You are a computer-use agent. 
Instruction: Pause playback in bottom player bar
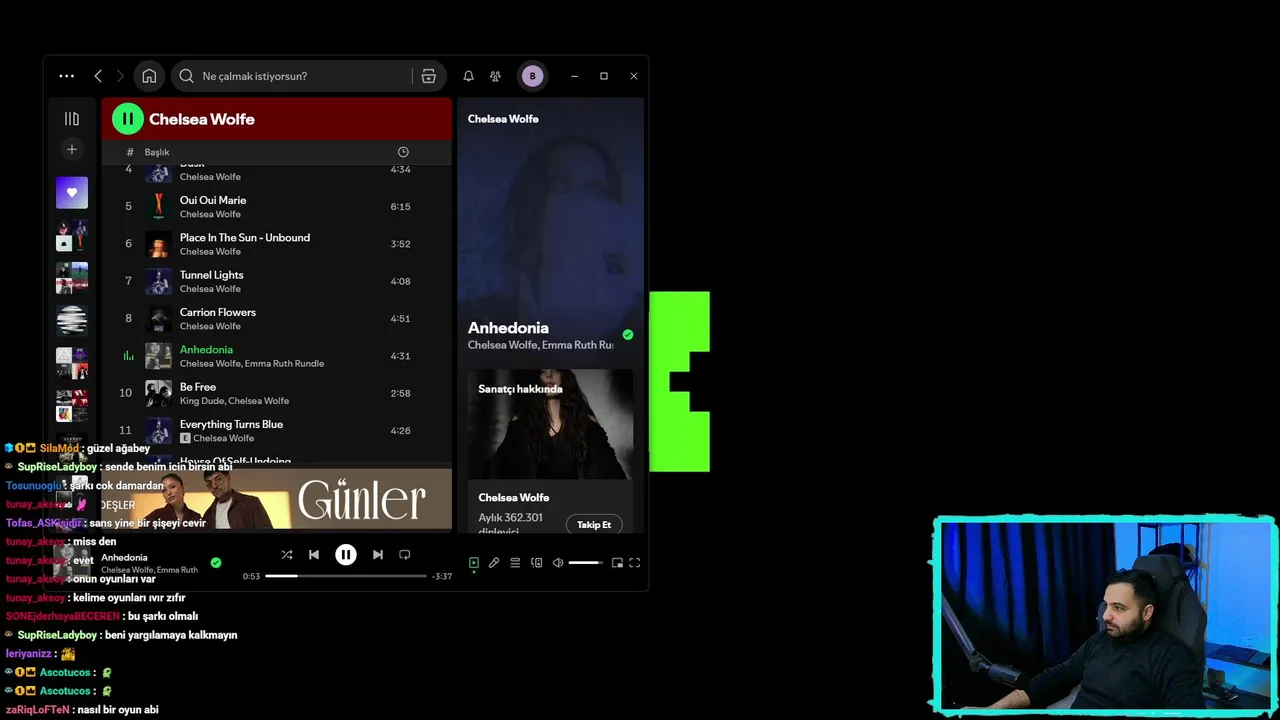coord(345,555)
